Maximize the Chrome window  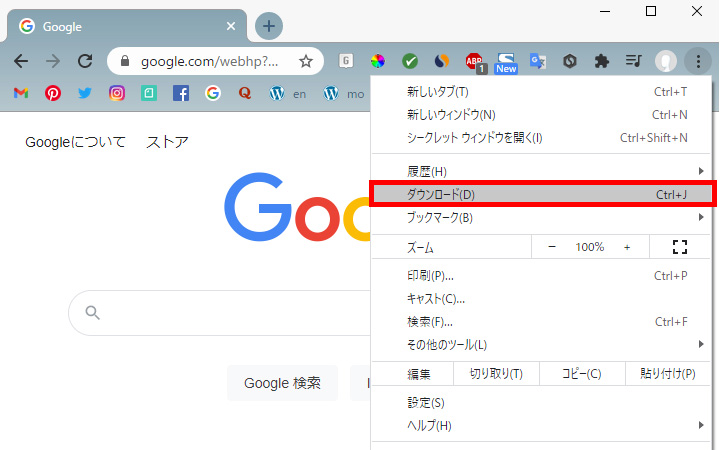(651, 11)
